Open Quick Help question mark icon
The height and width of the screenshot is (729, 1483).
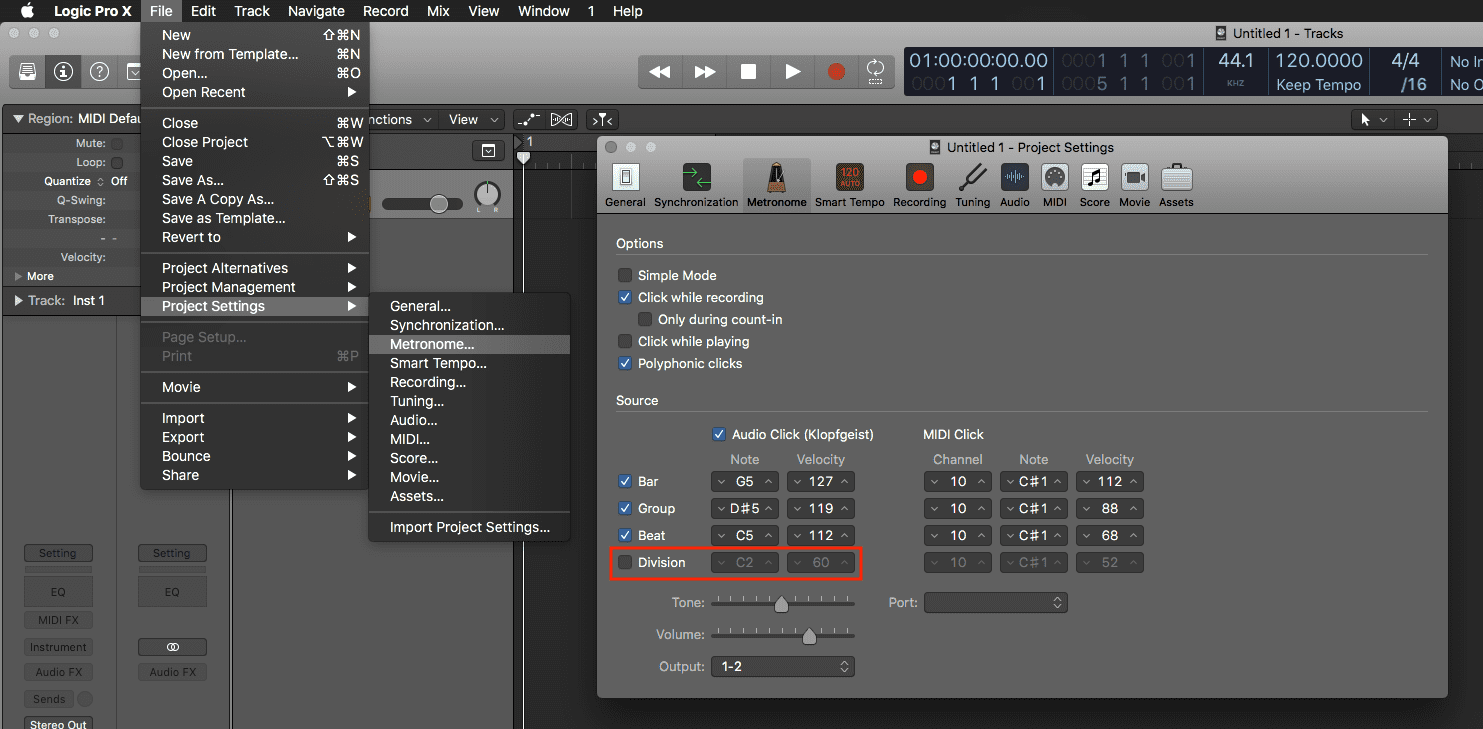click(x=99, y=72)
